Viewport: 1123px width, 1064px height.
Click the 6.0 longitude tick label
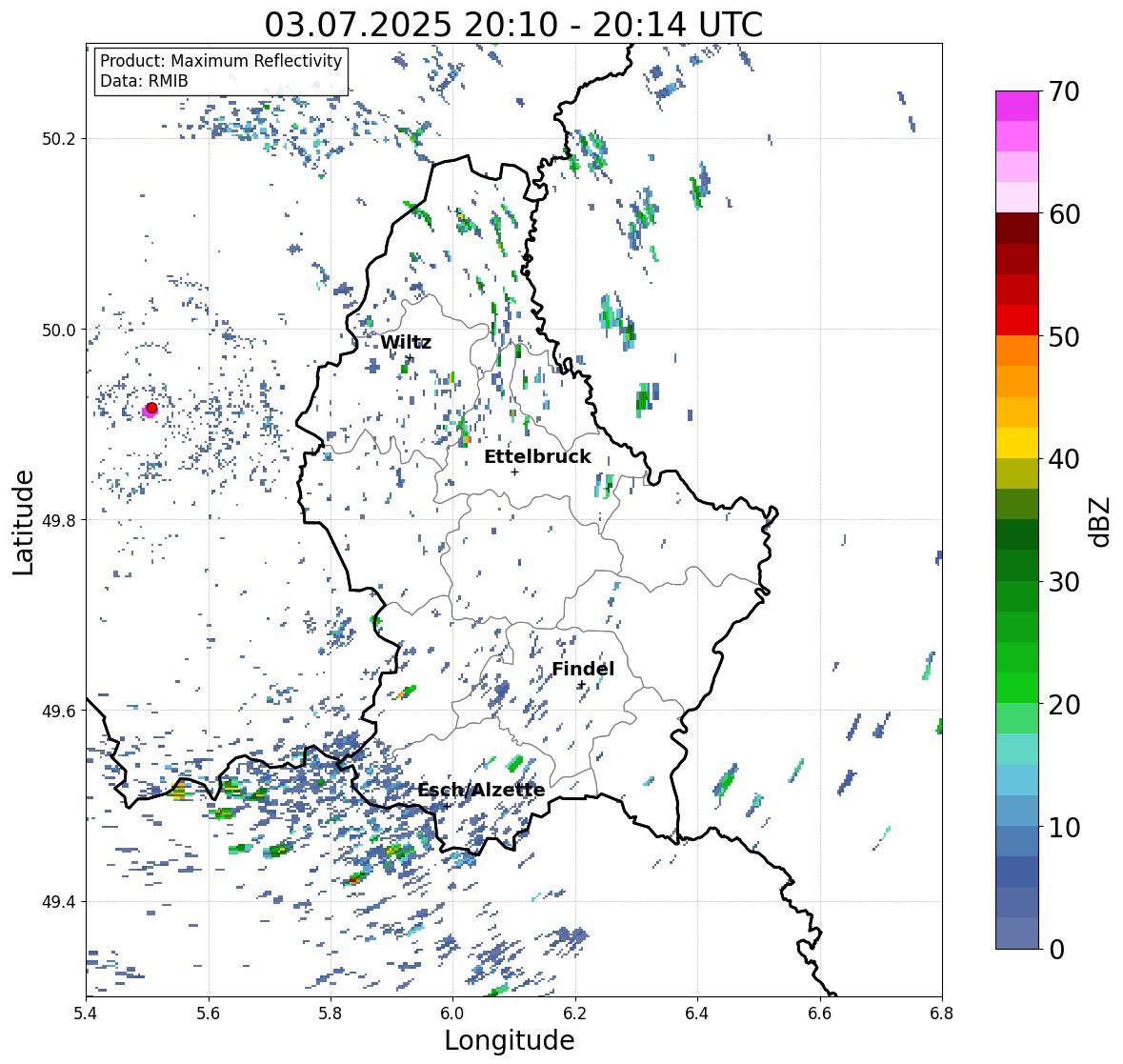pos(452,1014)
